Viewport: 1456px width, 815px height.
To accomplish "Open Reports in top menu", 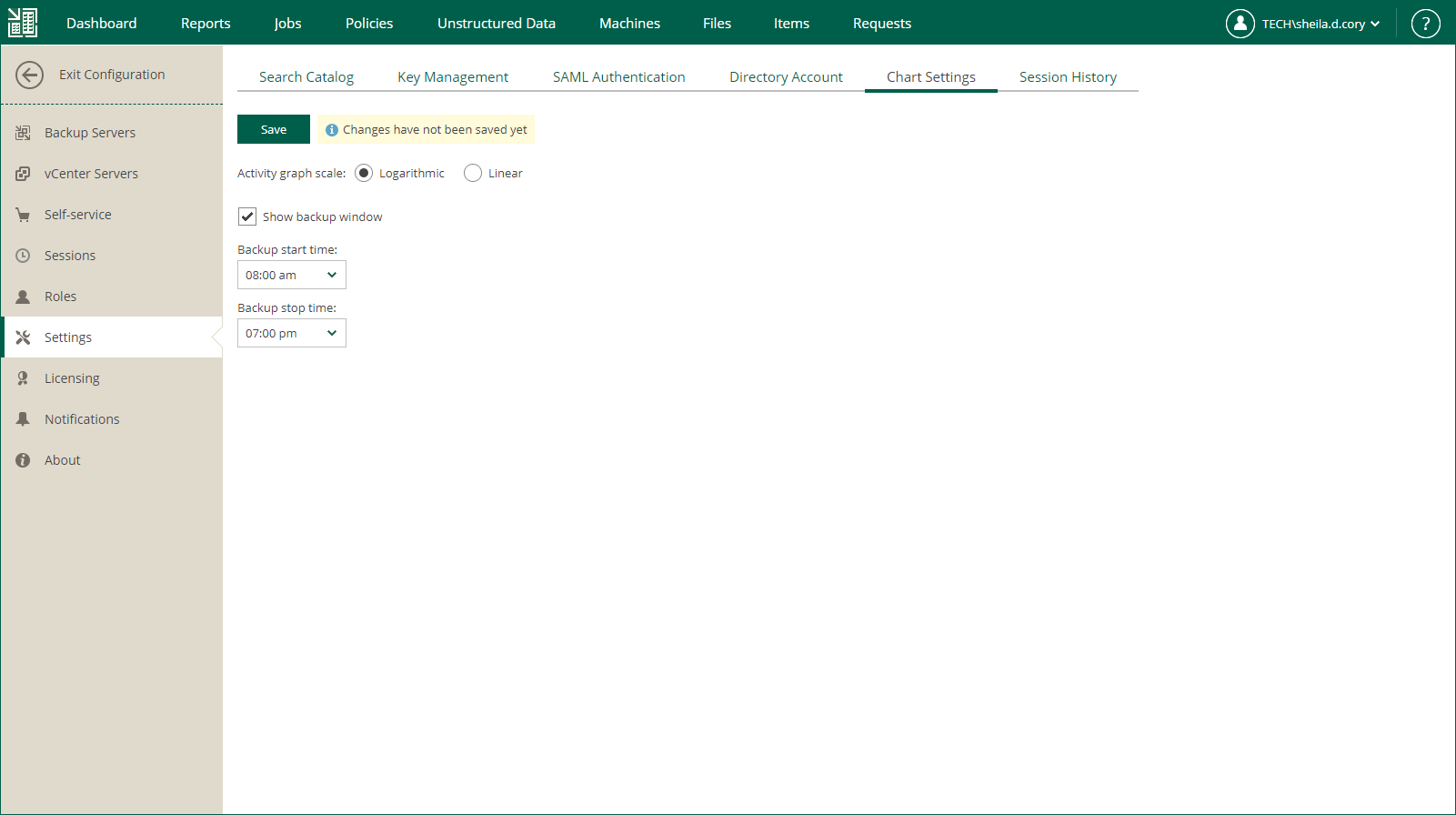I will click(x=206, y=24).
